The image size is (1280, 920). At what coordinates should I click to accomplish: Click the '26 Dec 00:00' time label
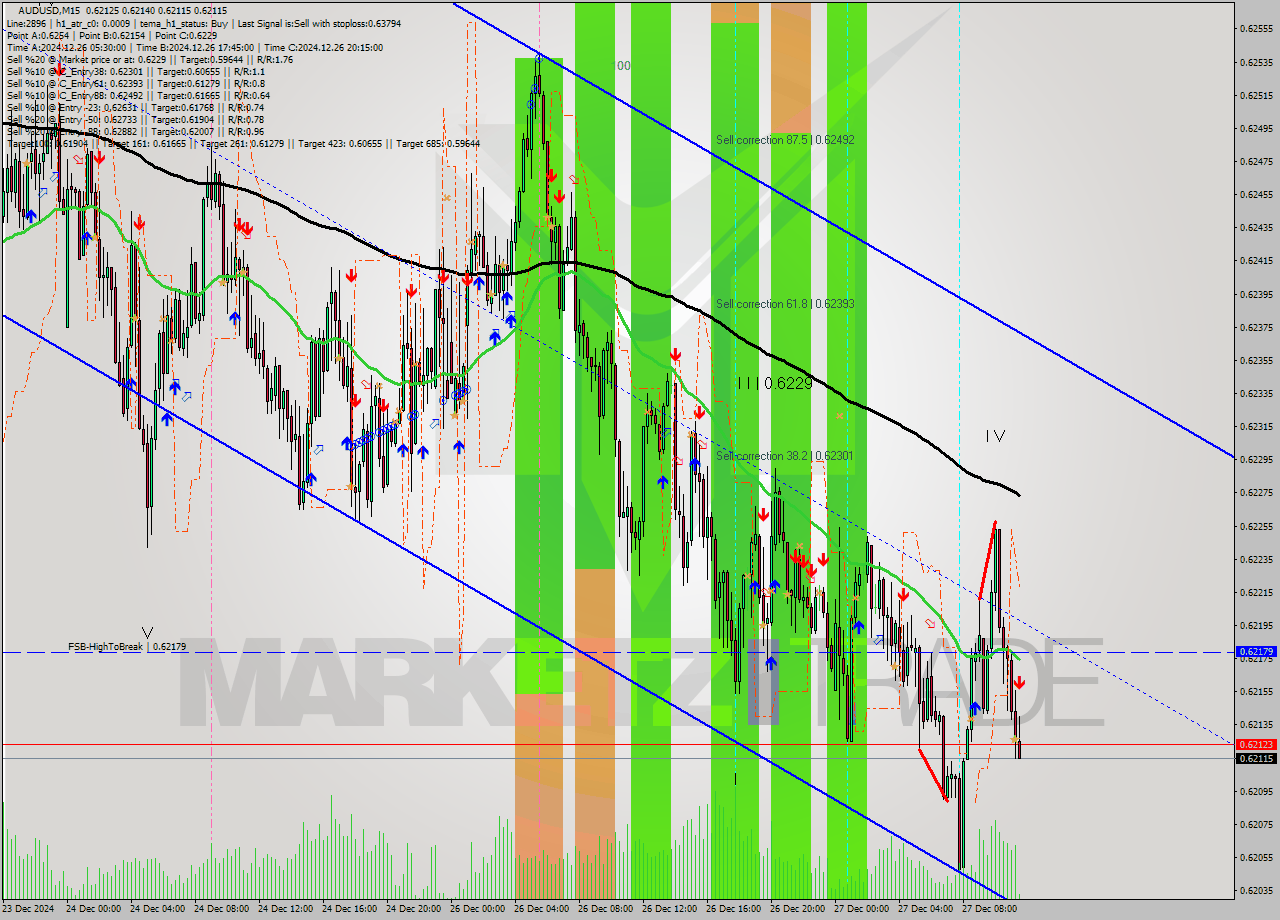coord(477,909)
